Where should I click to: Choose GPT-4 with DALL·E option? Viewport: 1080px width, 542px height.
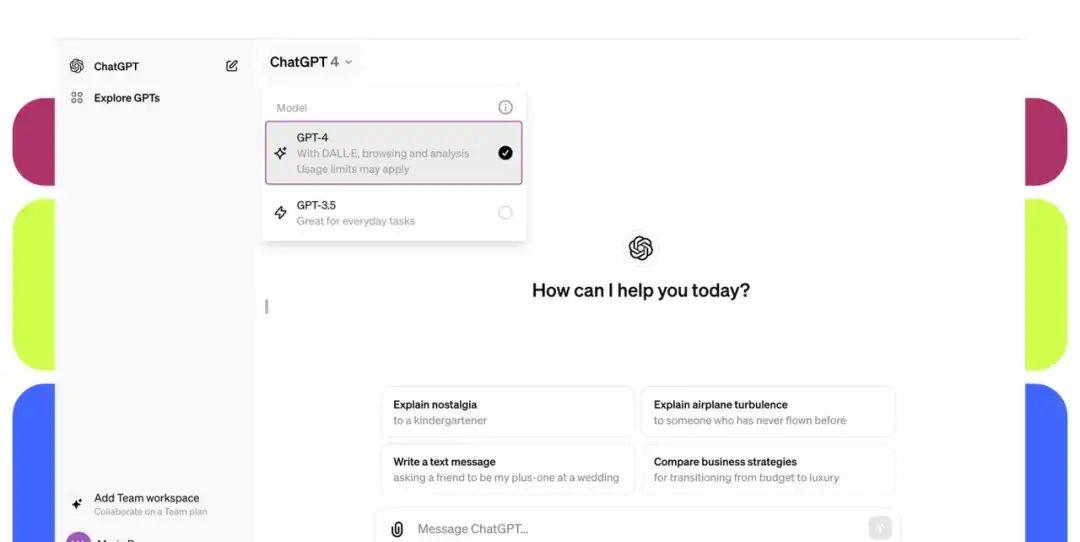point(394,153)
